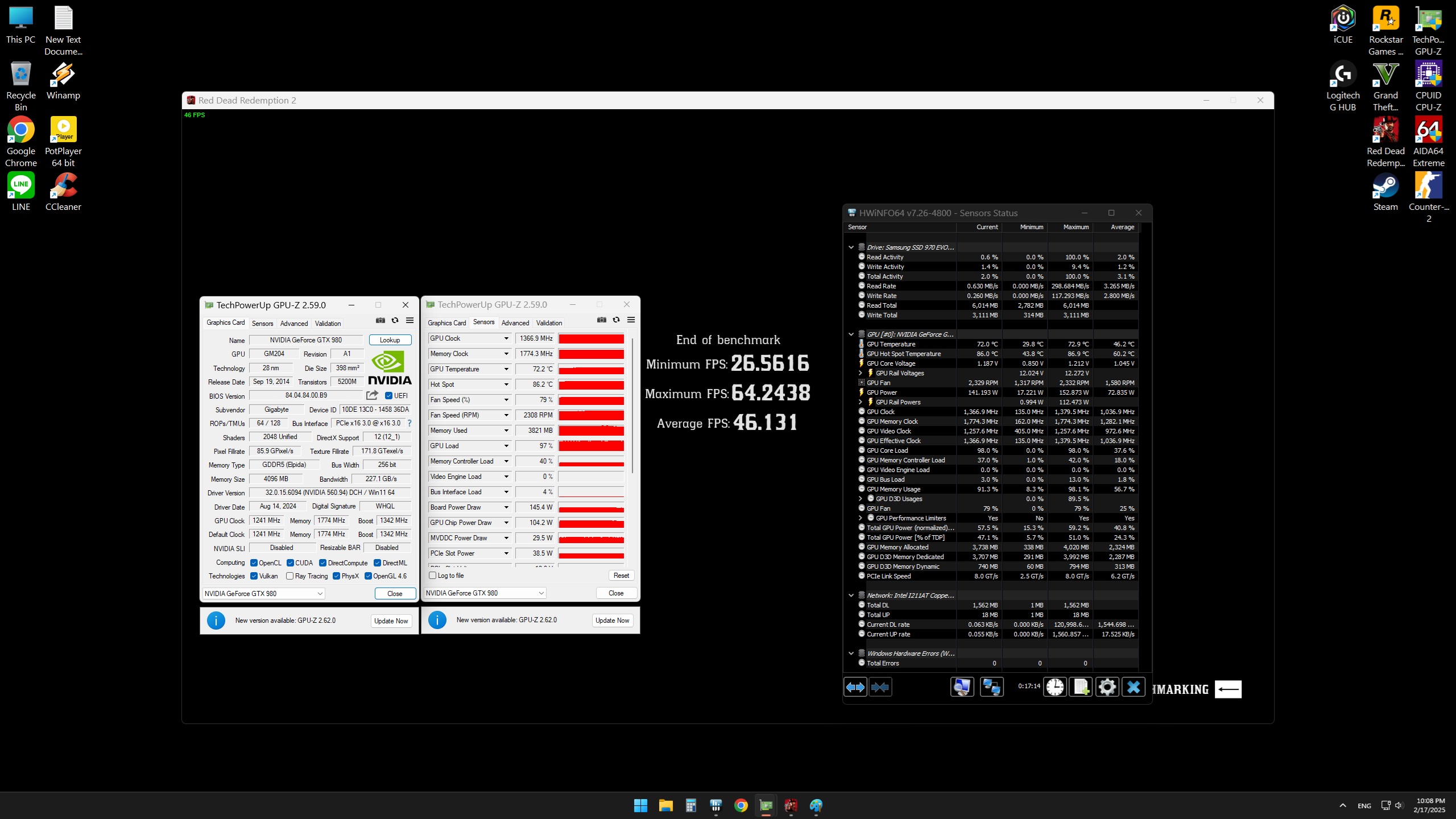The width and height of the screenshot is (1456, 819).
Task: Click GPU Load red sensor graph
Action: pos(591,446)
